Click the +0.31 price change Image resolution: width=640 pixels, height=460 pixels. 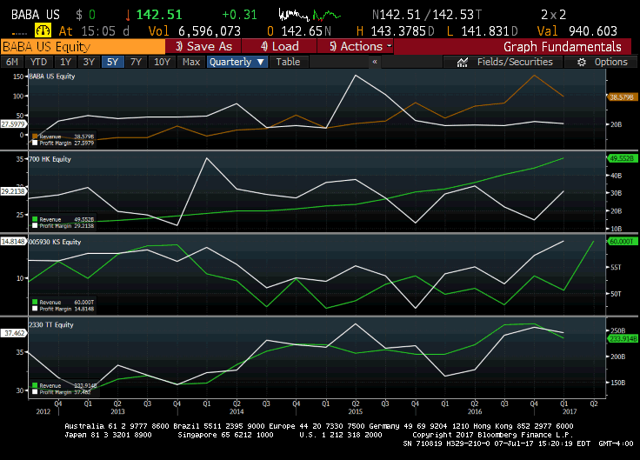[239, 15]
